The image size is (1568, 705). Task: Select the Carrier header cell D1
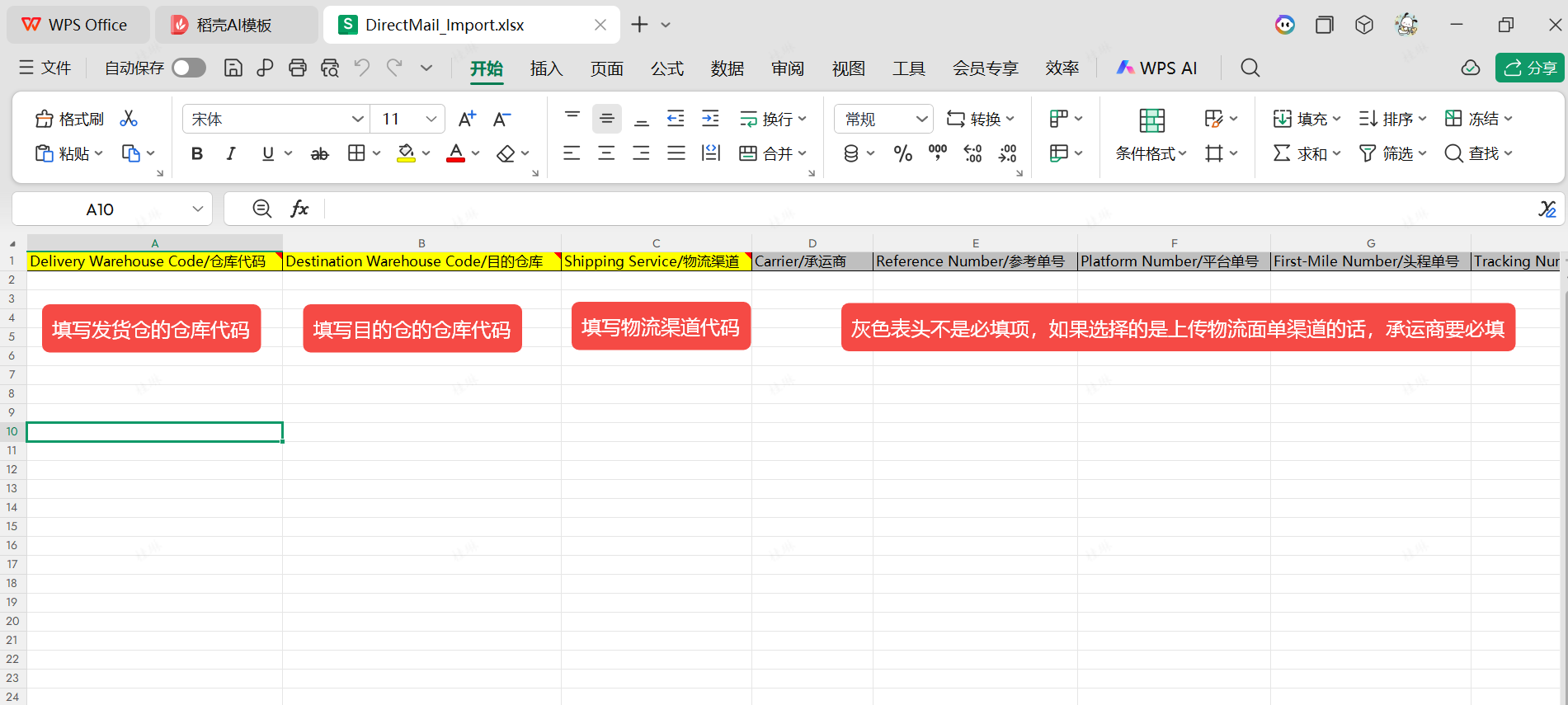pyautogui.click(x=812, y=261)
